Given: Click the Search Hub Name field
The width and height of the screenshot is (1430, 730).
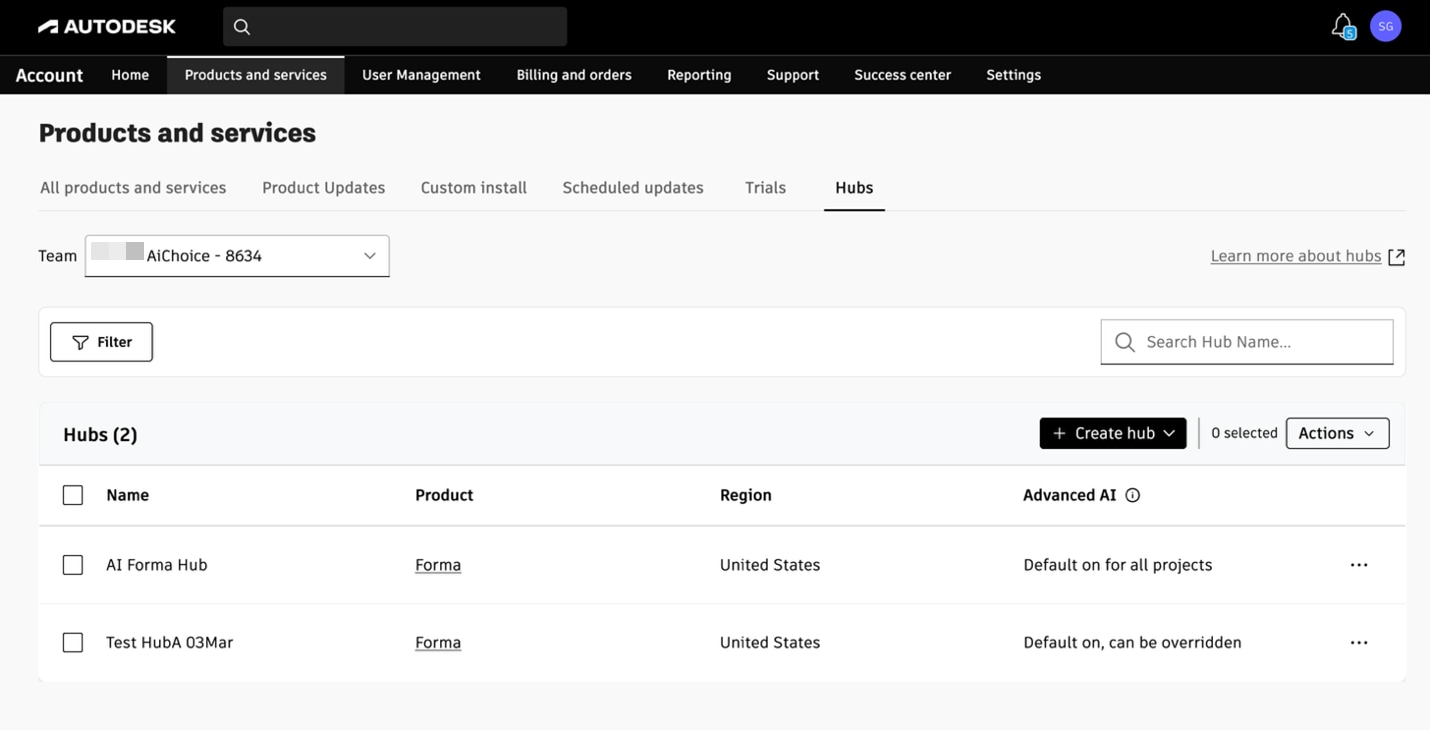Looking at the screenshot, I should tap(1247, 342).
